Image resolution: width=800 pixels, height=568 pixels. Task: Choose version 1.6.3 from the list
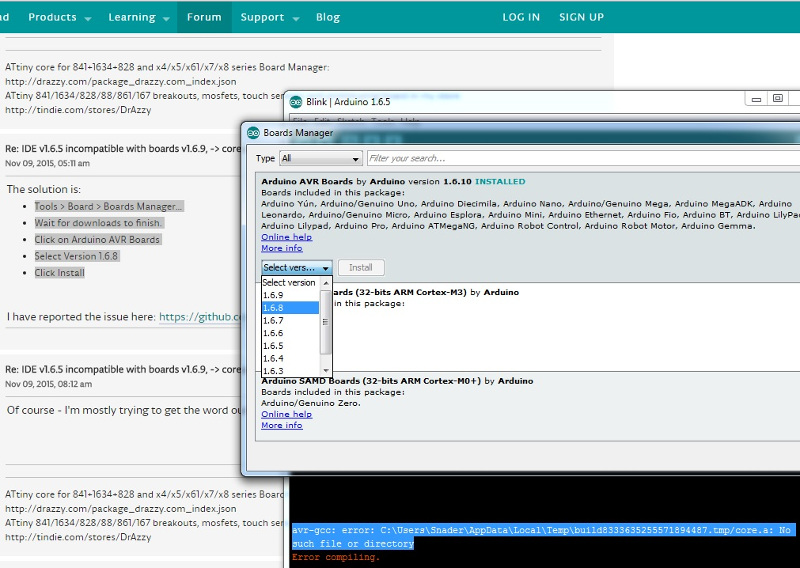point(290,371)
